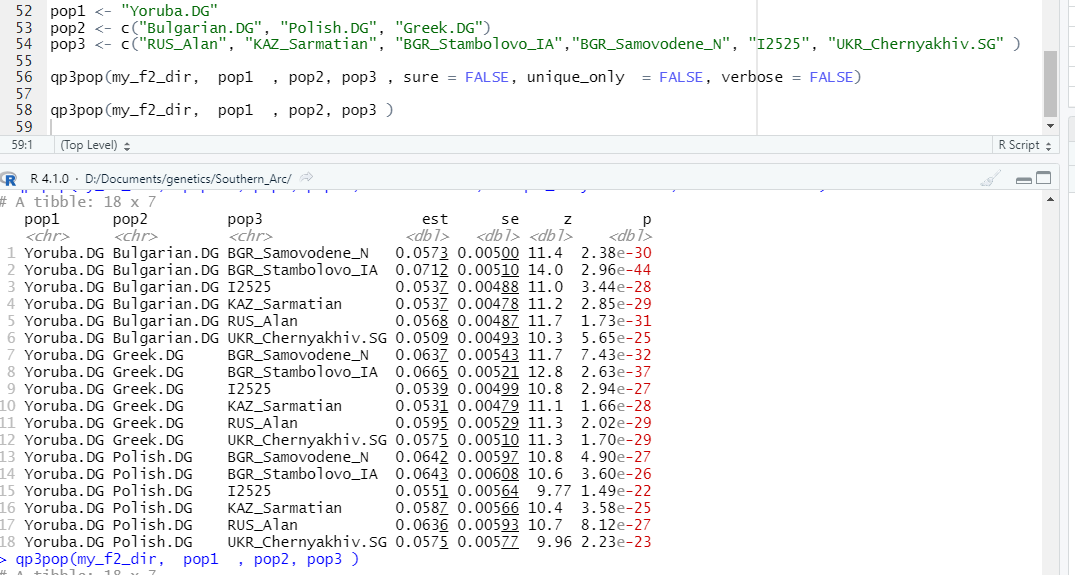Click the "KAZ_Sarmatian" string on line 54
The height and width of the screenshot is (575, 1075).
point(323,43)
